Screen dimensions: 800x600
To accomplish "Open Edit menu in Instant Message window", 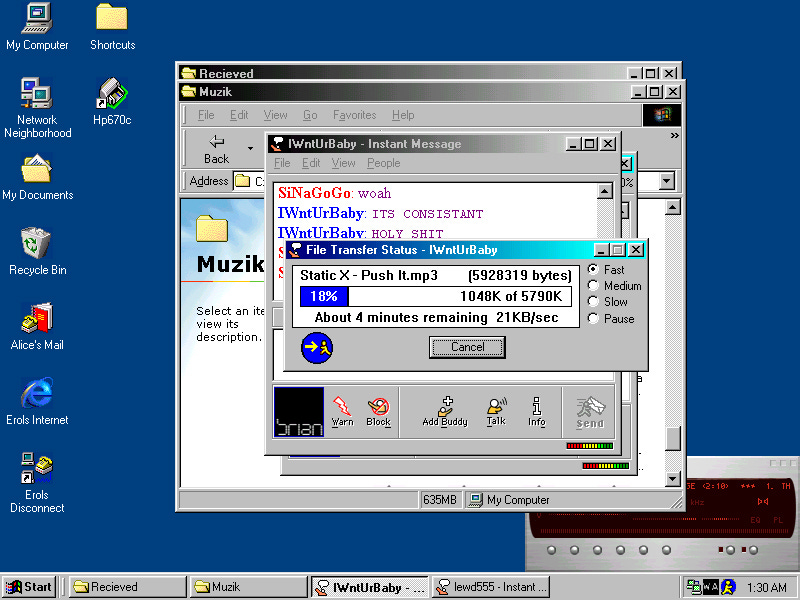I will pyautogui.click(x=311, y=163).
